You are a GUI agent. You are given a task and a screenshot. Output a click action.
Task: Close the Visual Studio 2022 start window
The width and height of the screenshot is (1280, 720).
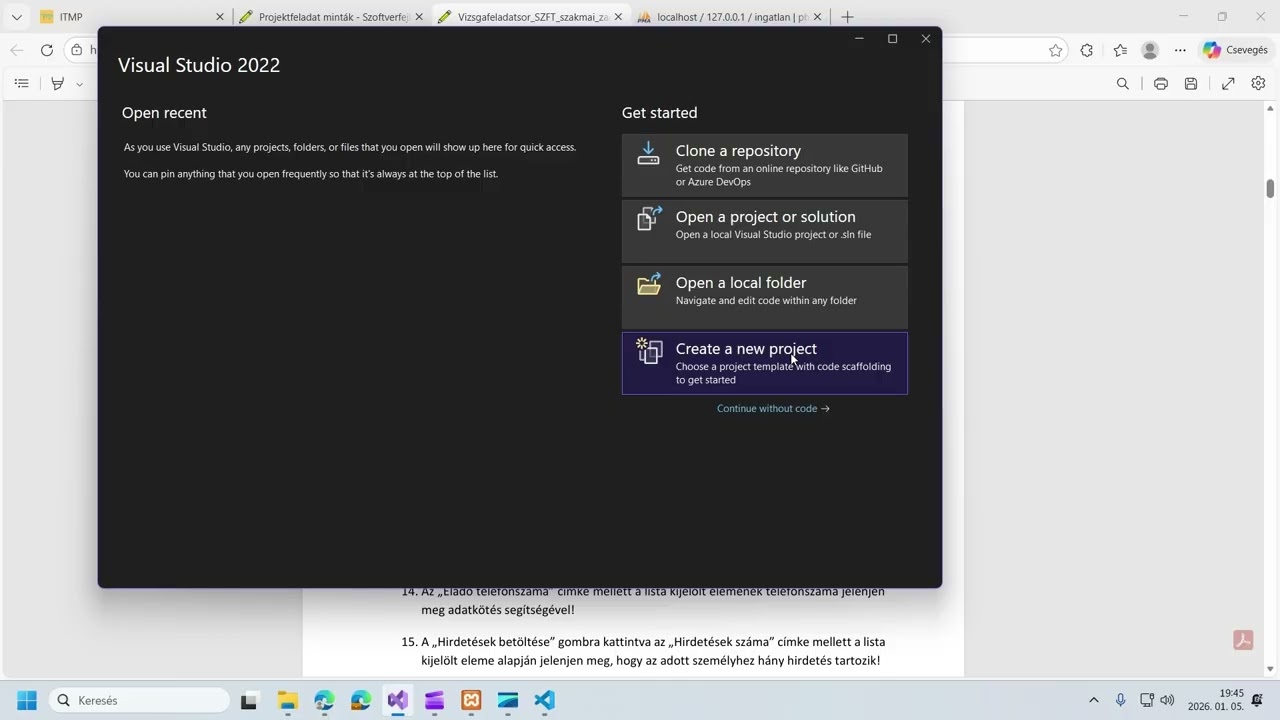[926, 39]
